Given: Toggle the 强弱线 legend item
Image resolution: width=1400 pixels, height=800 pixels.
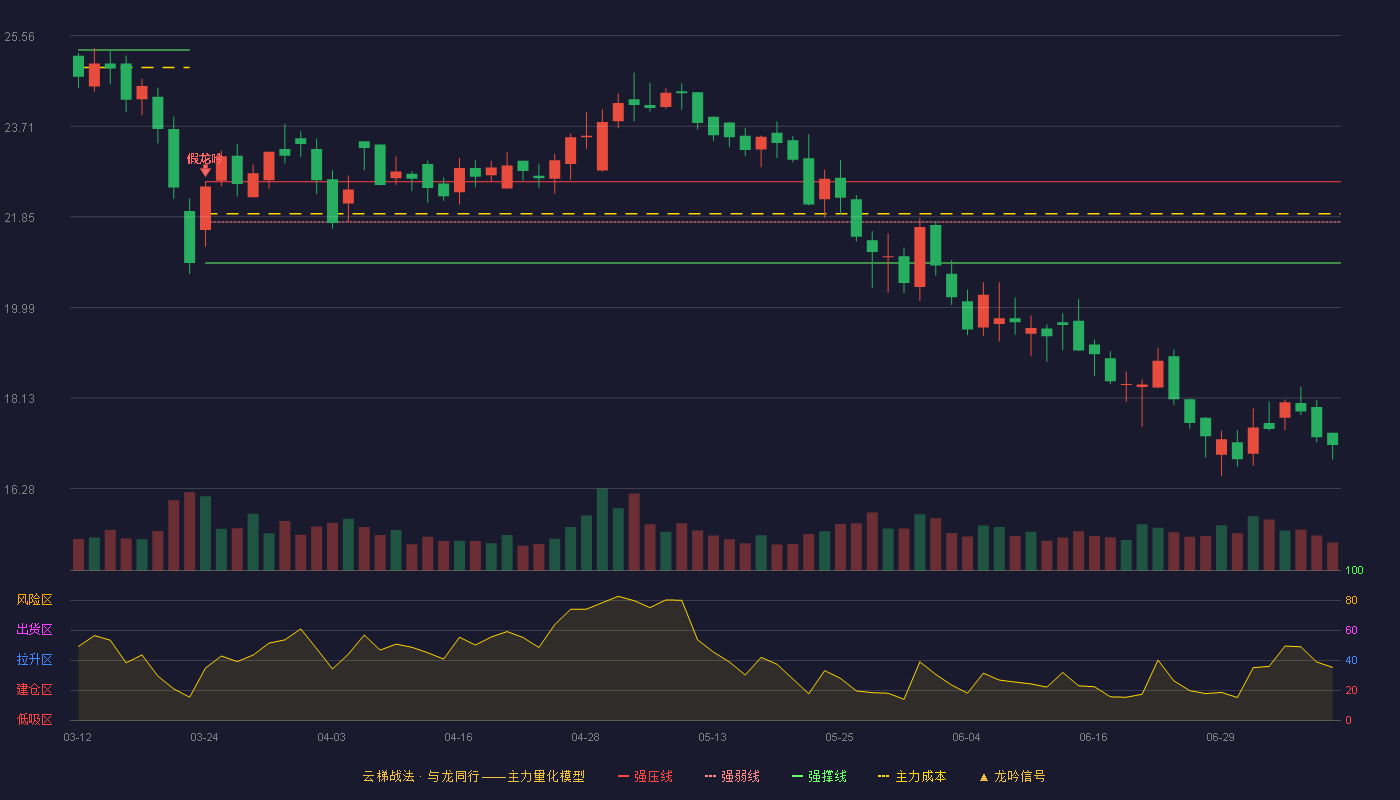Looking at the screenshot, I should coord(732,776).
